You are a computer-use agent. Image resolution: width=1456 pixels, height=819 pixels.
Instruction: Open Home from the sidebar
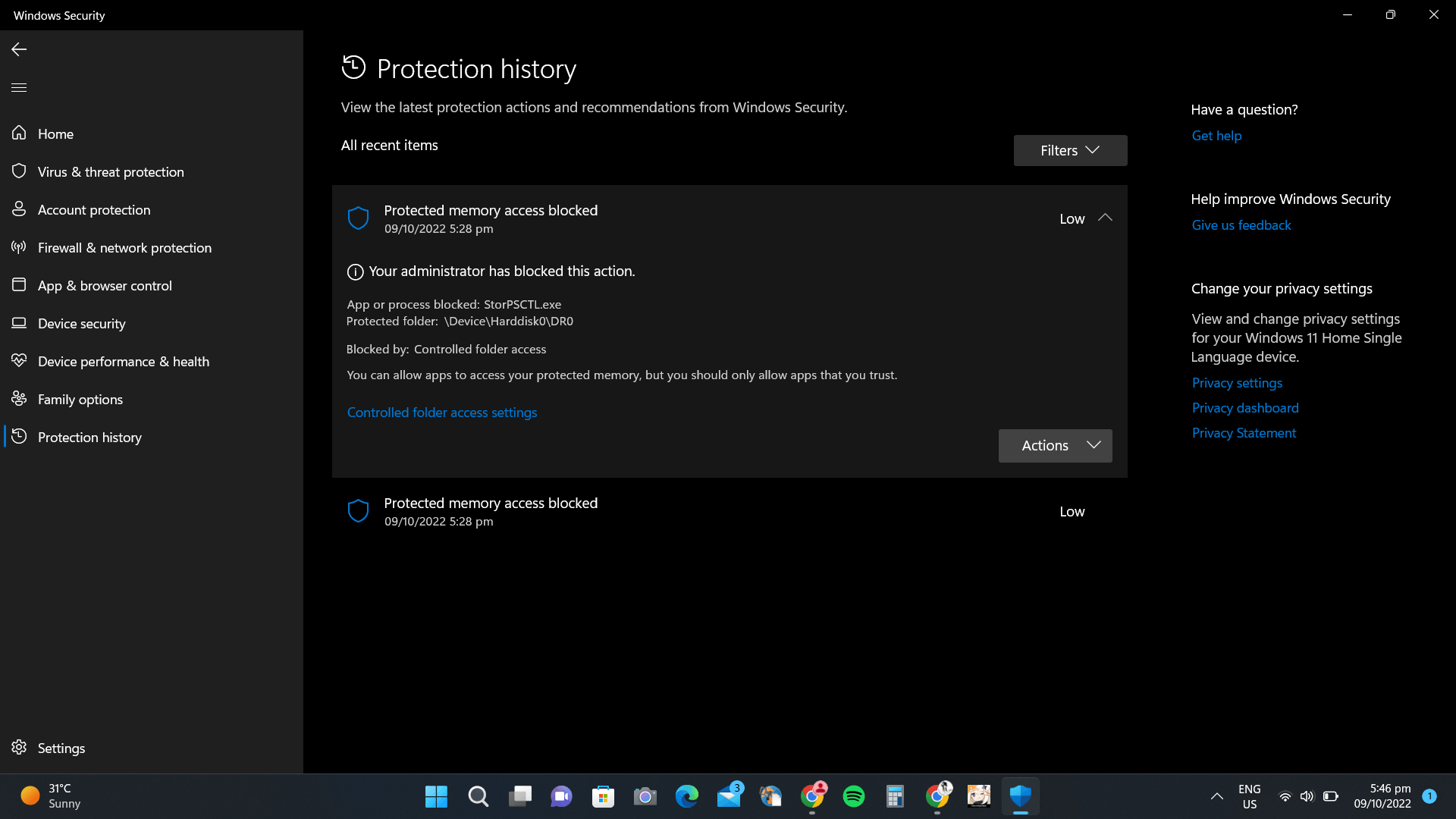tap(55, 134)
